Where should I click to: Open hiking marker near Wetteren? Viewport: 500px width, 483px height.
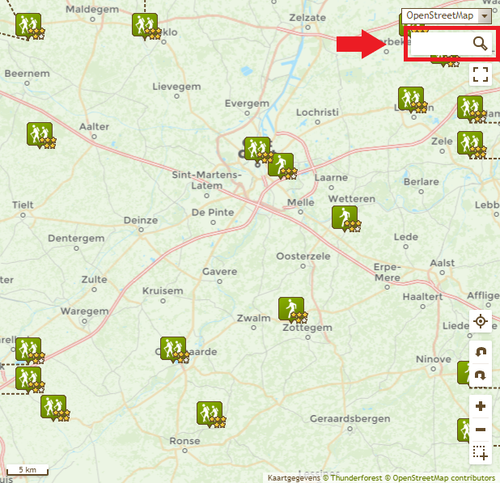345,218
